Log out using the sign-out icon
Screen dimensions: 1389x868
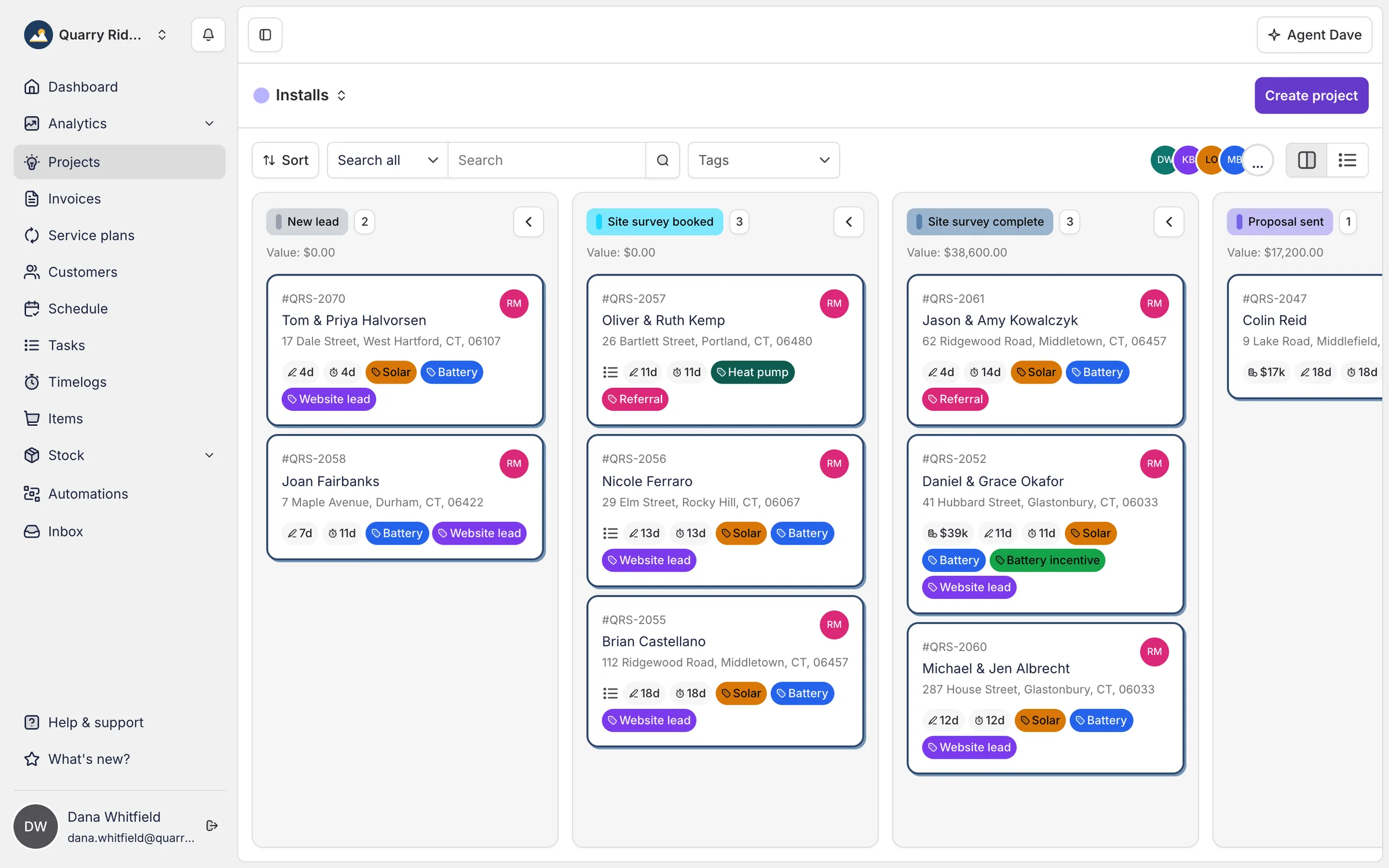click(x=212, y=826)
